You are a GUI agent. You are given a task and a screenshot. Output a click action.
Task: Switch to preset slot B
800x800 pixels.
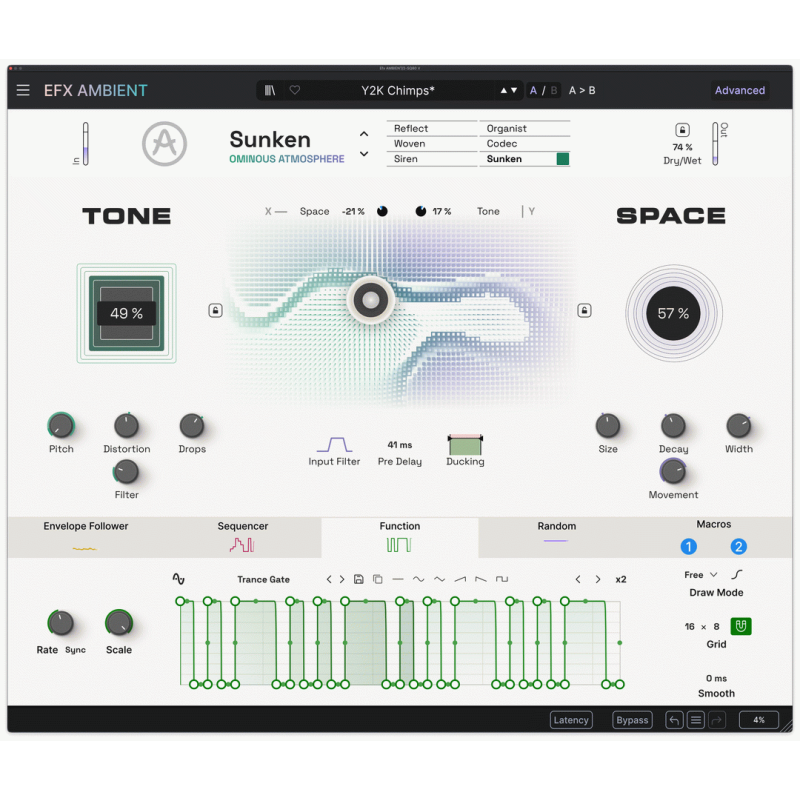[x=554, y=90]
